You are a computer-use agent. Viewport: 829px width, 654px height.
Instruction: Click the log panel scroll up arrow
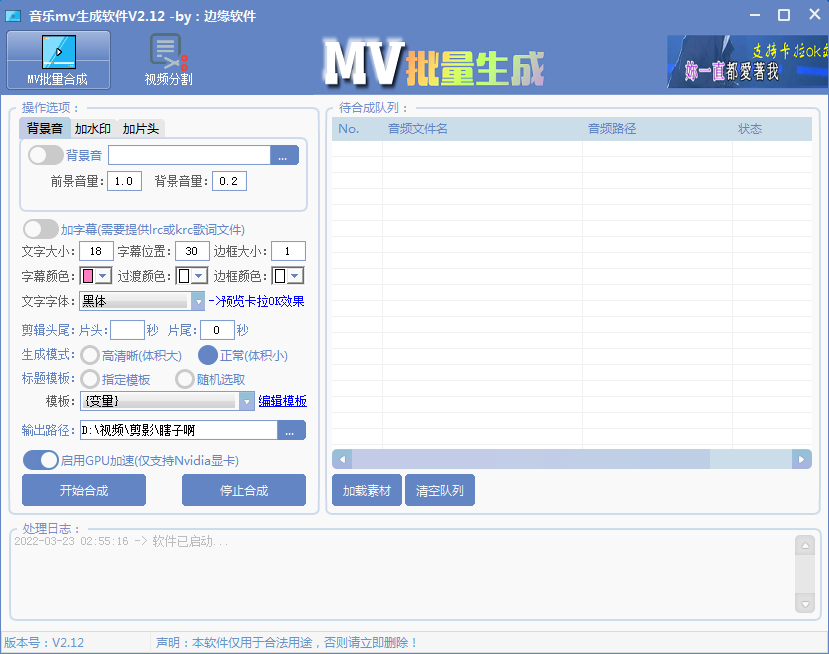click(805, 545)
